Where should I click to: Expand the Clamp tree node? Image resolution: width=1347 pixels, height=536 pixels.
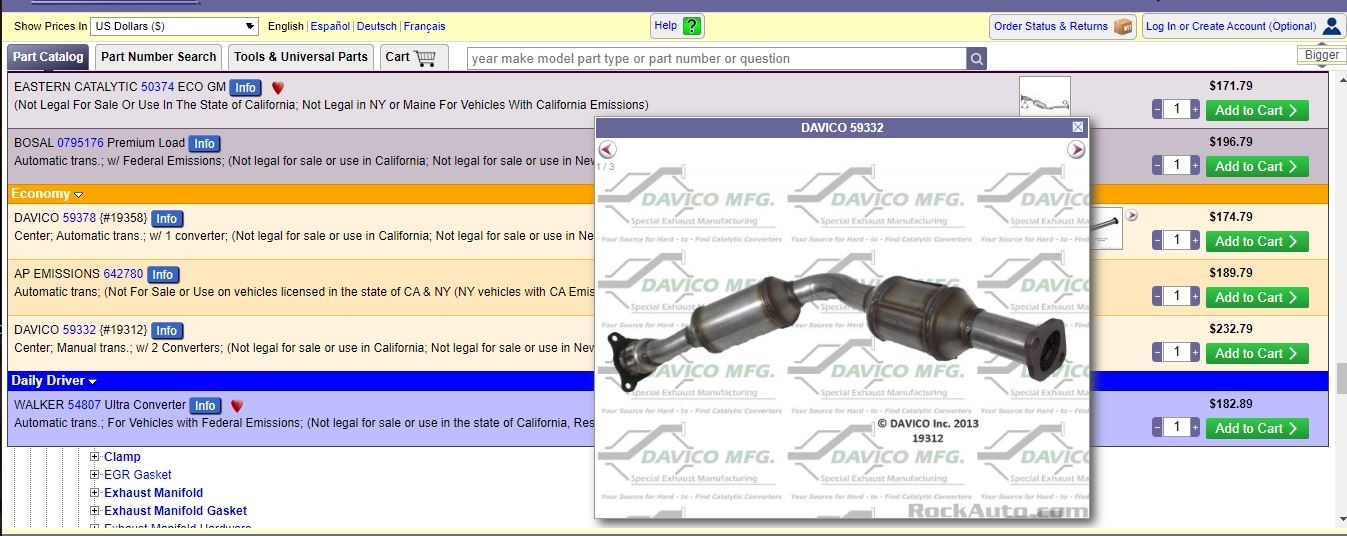(x=95, y=457)
